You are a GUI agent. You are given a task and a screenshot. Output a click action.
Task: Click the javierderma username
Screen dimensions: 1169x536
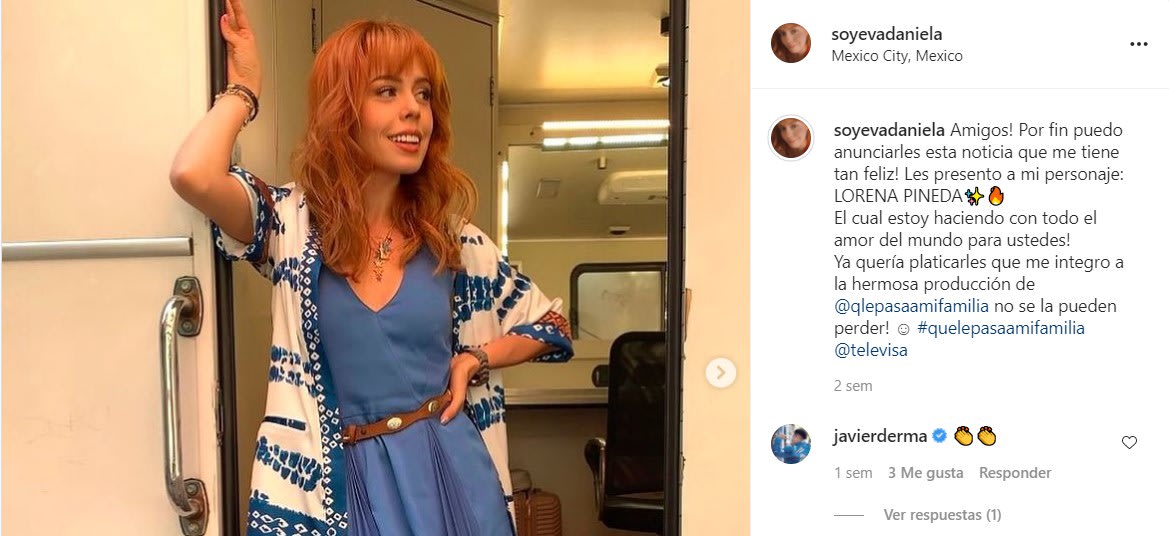pyautogui.click(x=879, y=436)
